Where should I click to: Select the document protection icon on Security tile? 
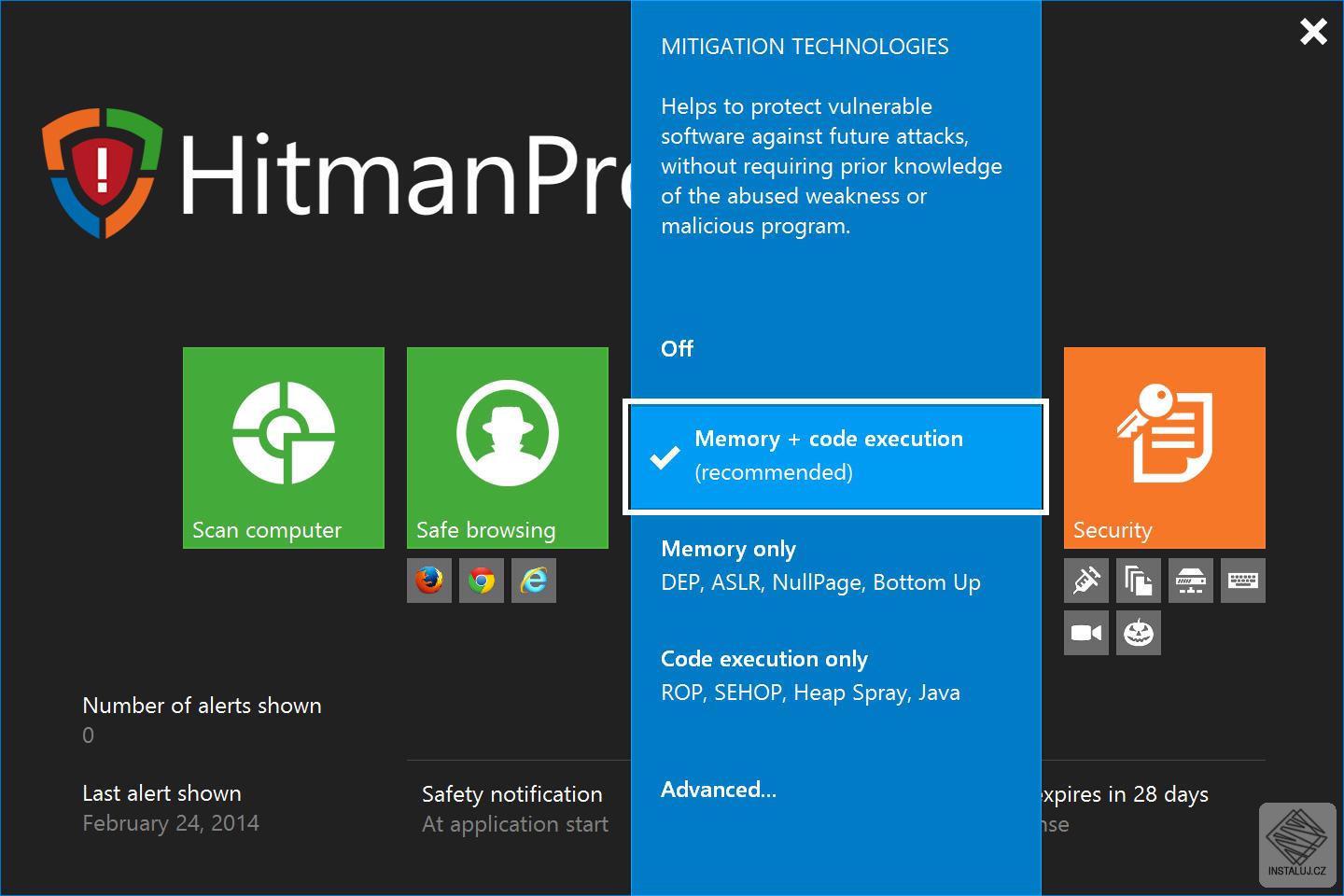coord(1138,580)
